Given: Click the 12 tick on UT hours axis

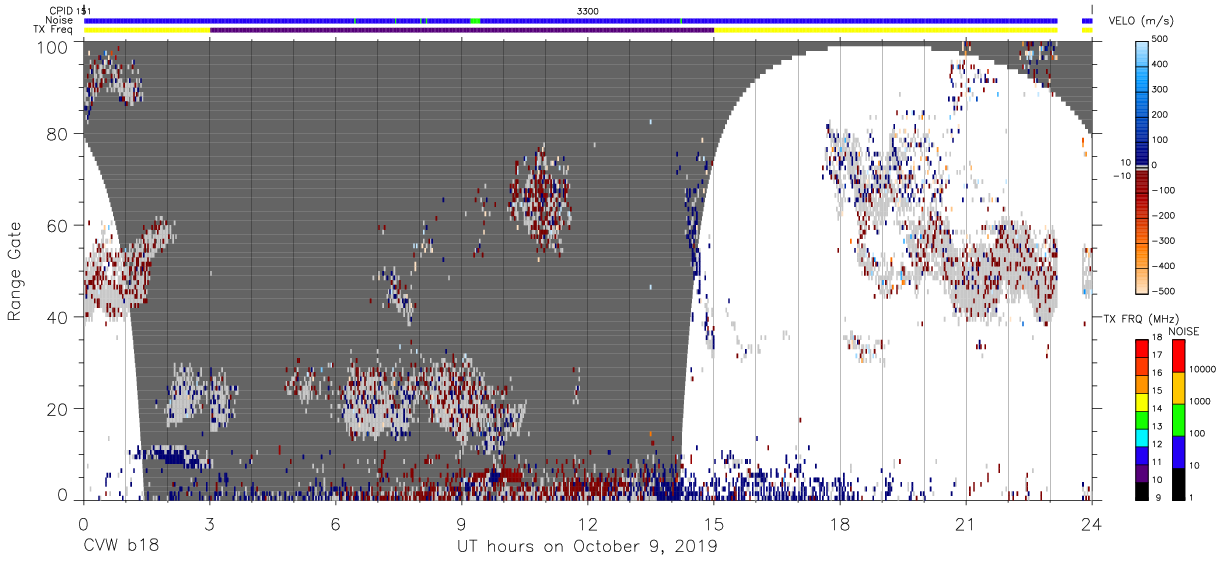Looking at the screenshot, I should click(588, 523).
